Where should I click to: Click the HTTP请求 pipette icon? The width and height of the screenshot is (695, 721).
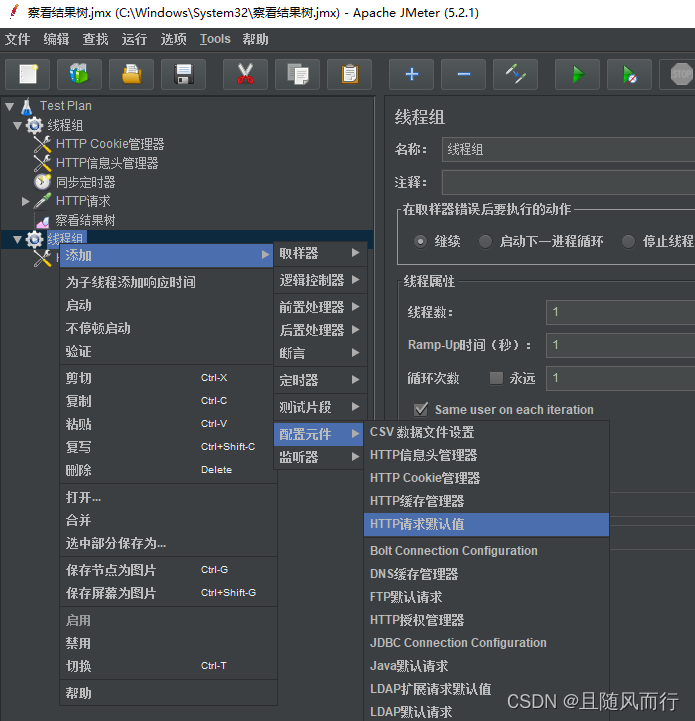(x=42, y=201)
